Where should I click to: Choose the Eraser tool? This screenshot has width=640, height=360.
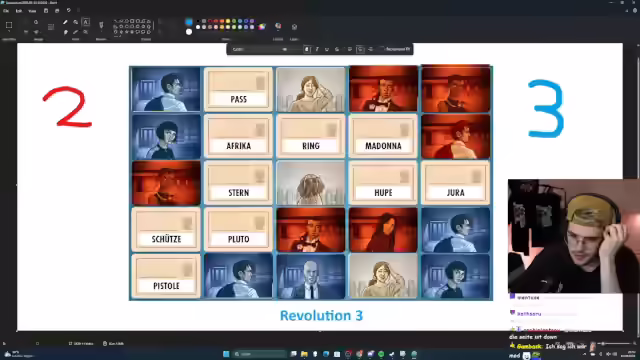65,32
